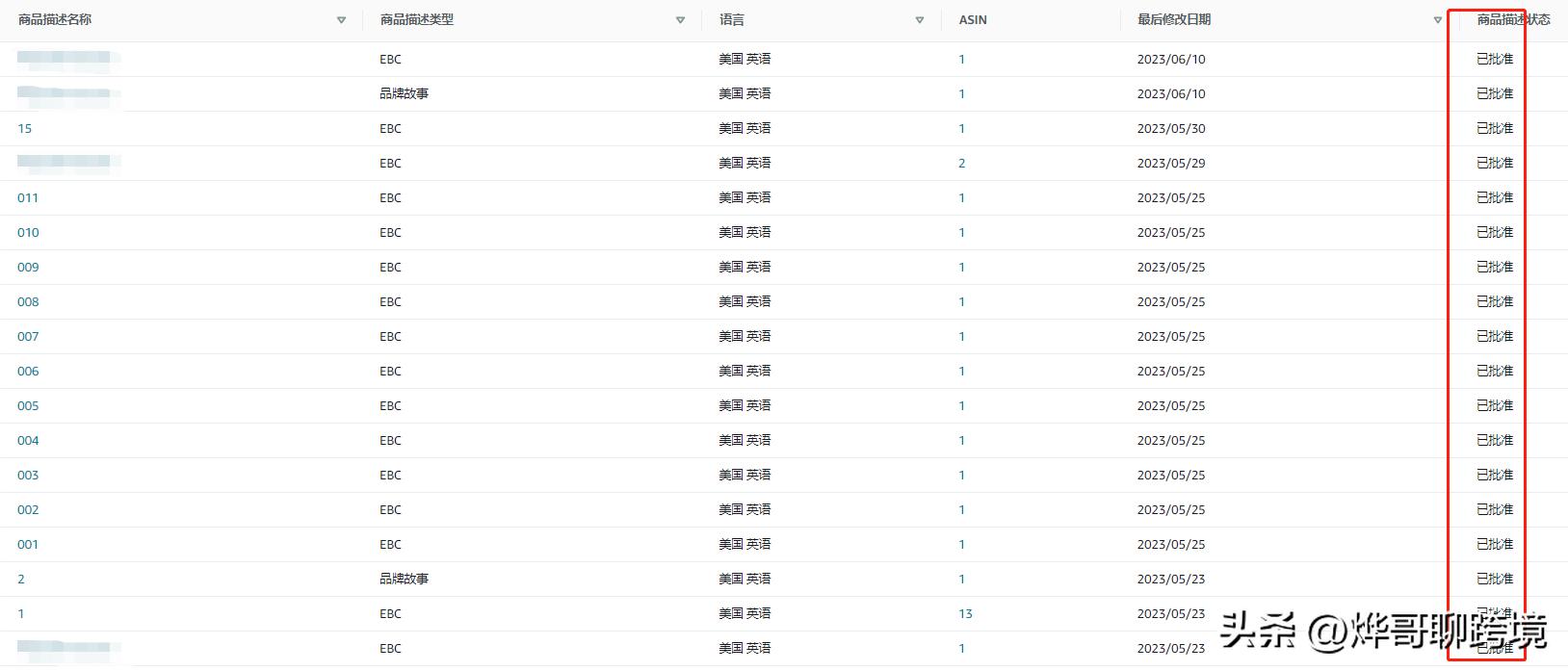Click the 004 description name
Screen dimensions: 1568x671
28,440
